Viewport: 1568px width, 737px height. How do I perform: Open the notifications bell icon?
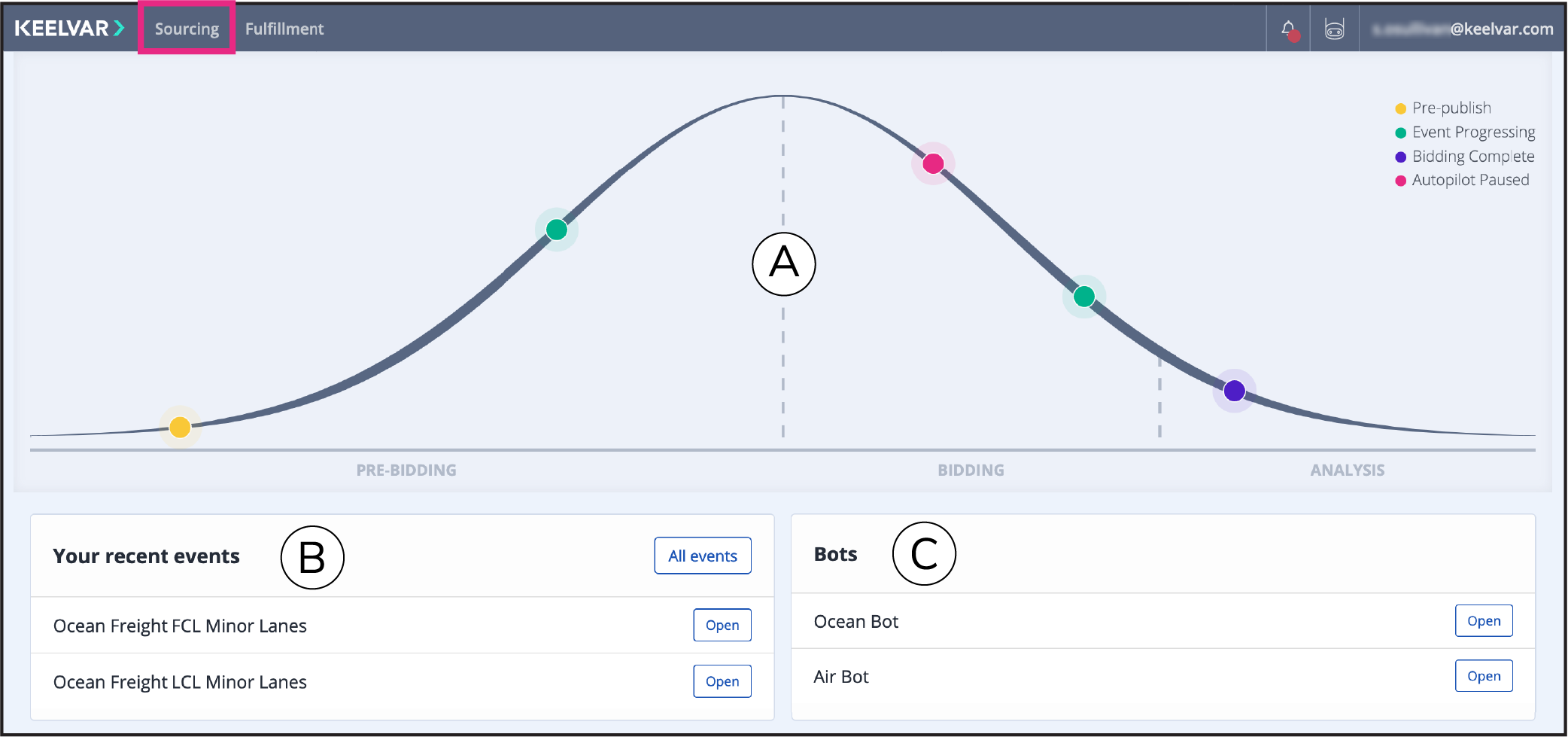1289,29
